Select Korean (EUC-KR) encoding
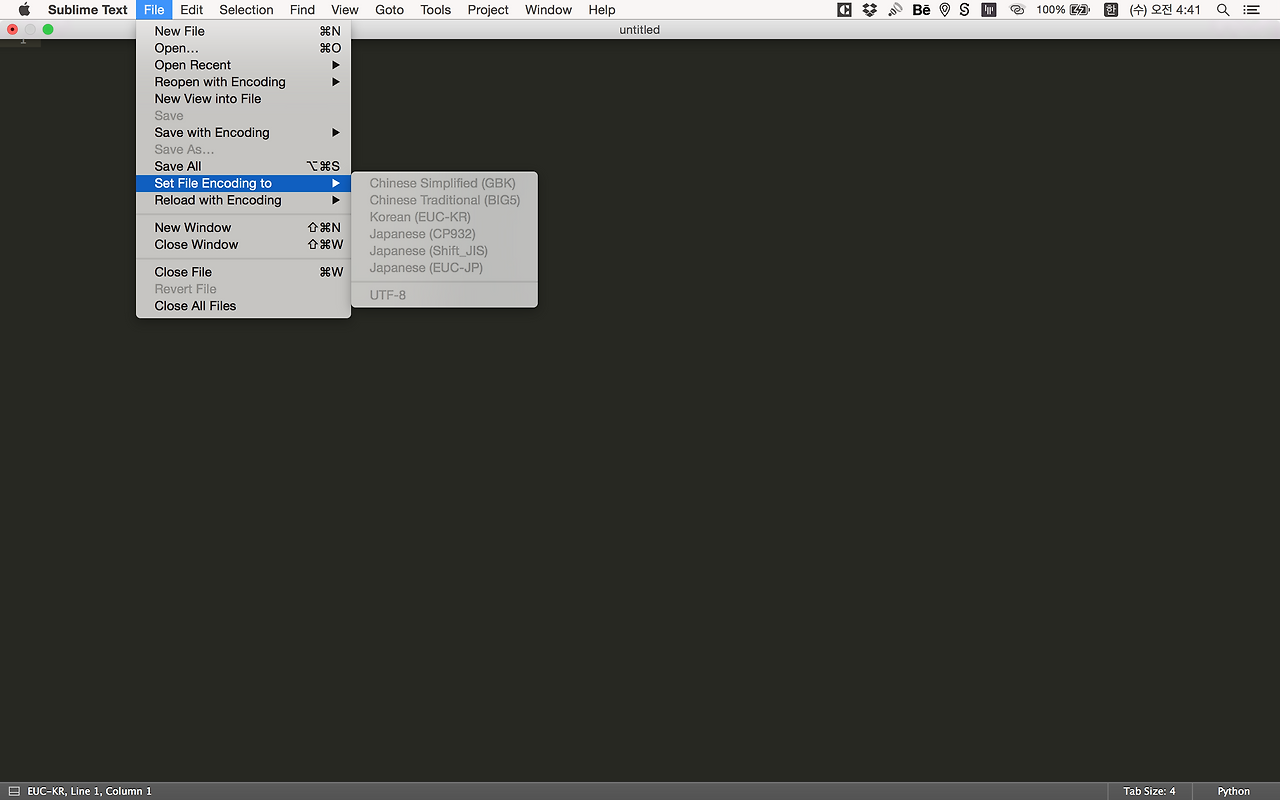This screenshot has height=800, width=1280. pos(444,217)
